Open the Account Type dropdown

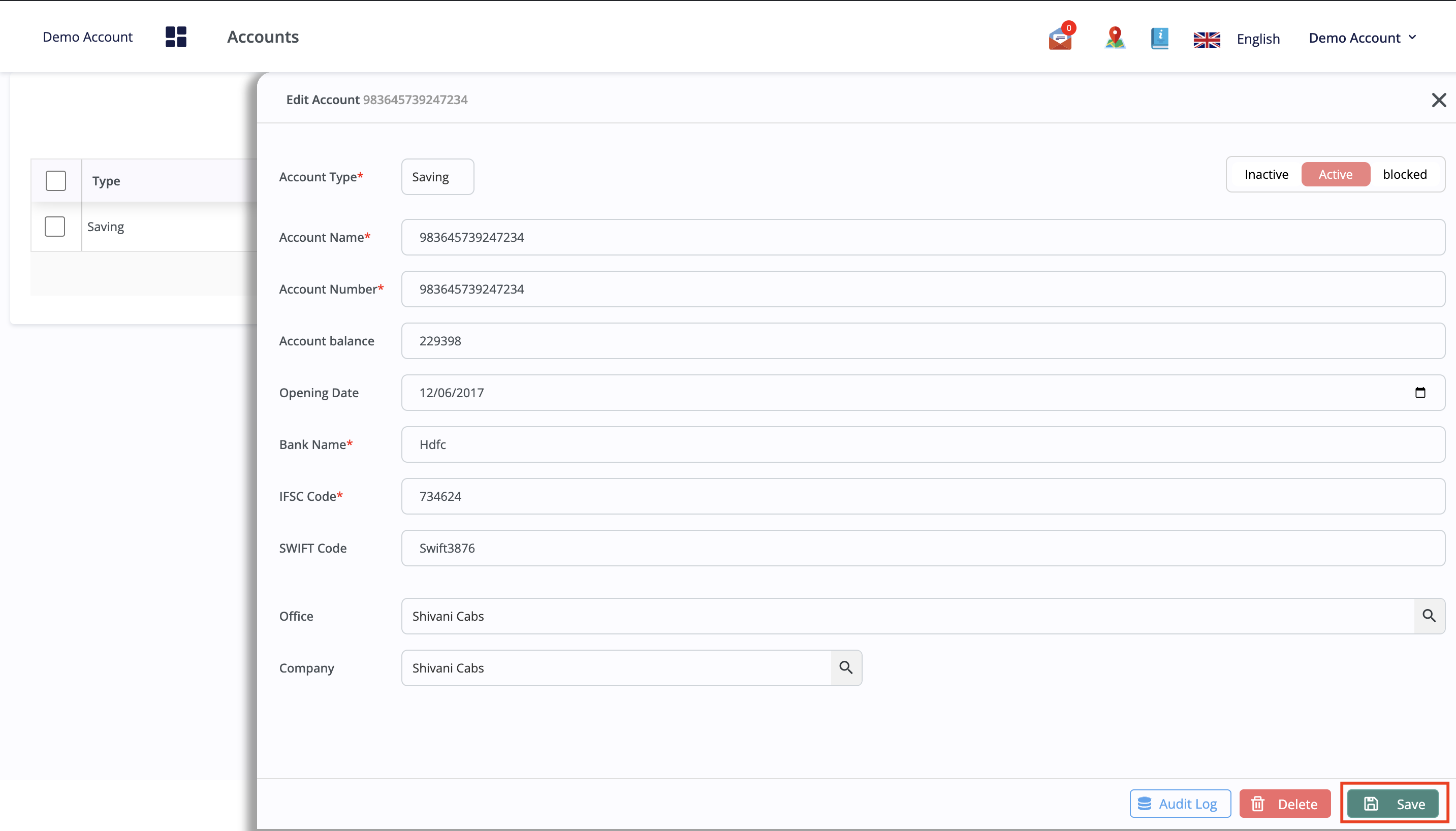coord(437,177)
